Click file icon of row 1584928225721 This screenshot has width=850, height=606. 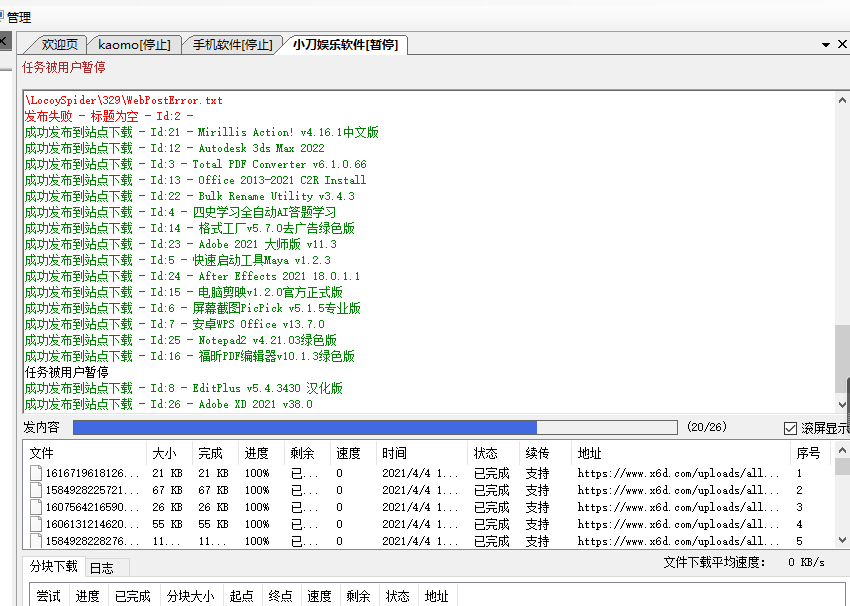[x=36, y=490]
